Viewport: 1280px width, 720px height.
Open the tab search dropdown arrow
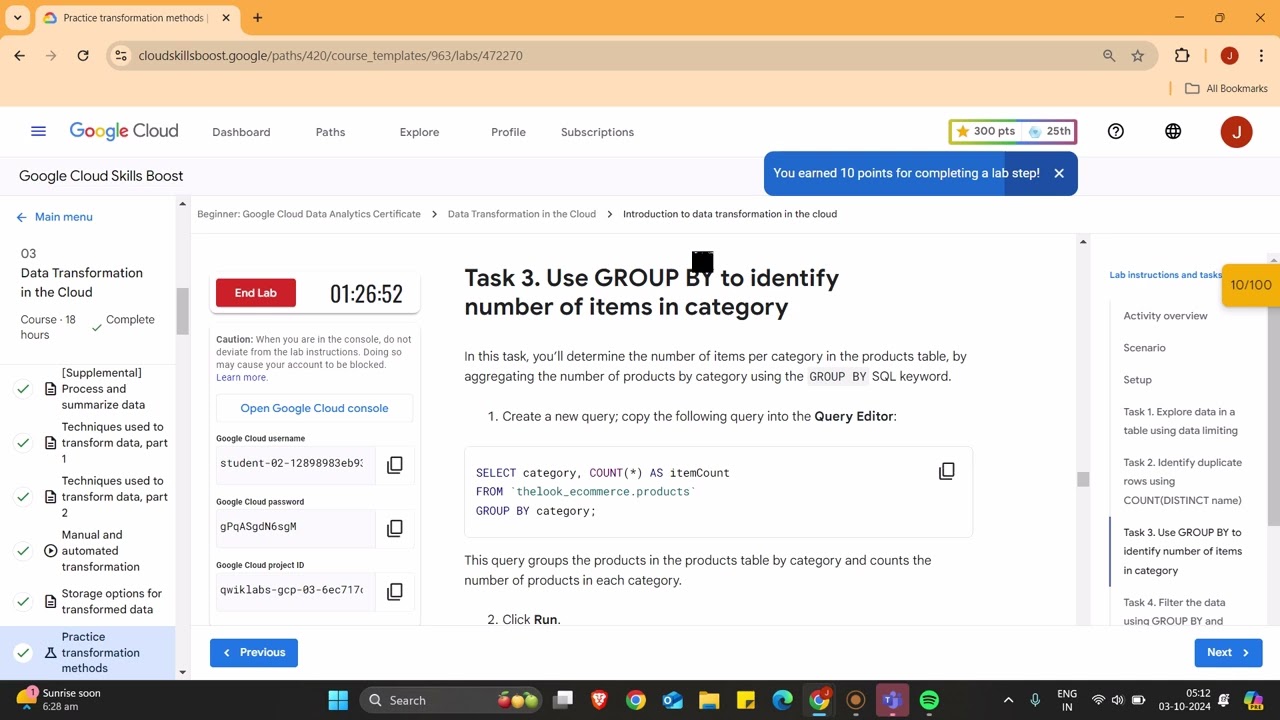(x=17, y=17)
